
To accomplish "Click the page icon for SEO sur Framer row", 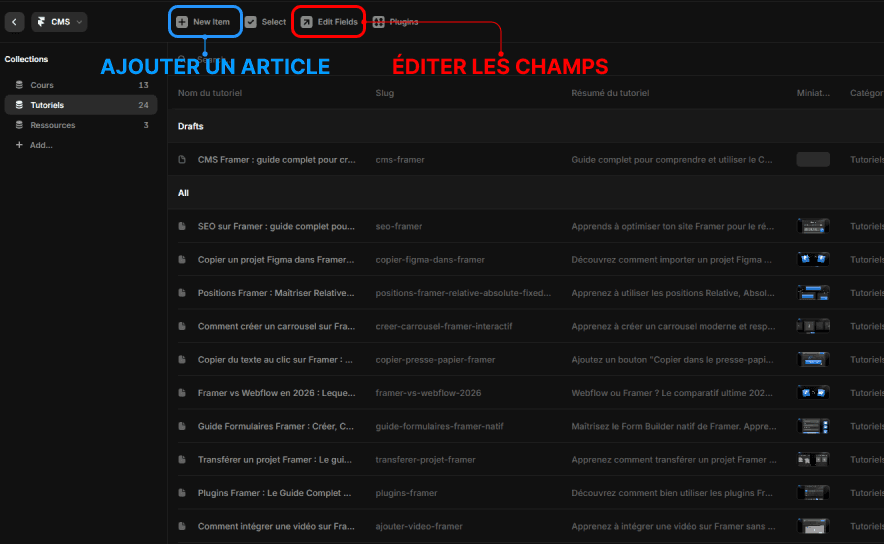I will pyautogui.click(x=182, y=226).
